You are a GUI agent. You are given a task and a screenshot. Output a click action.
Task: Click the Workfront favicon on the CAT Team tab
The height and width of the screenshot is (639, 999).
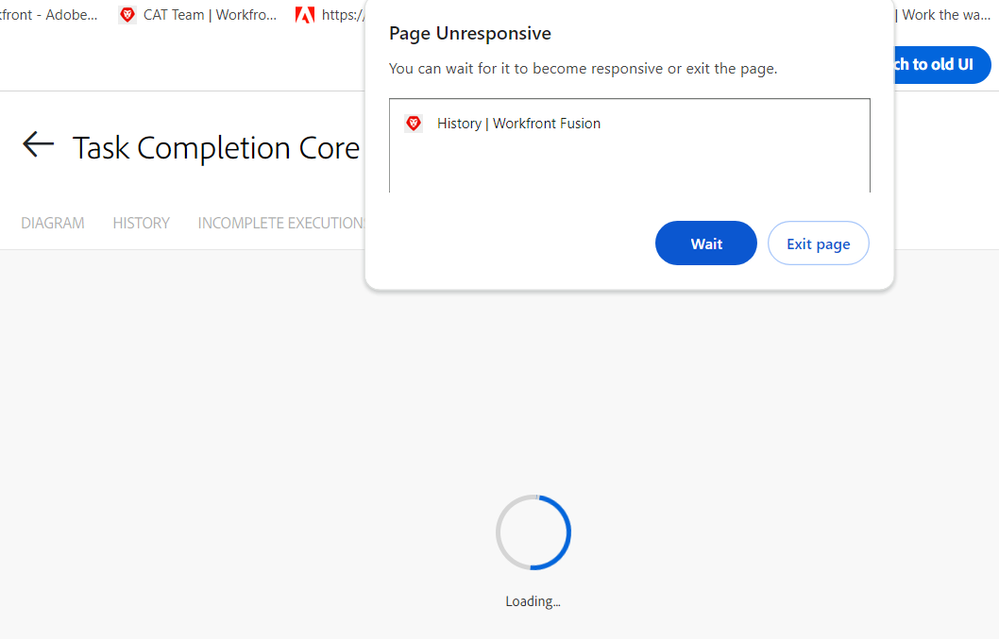[126, 15]
